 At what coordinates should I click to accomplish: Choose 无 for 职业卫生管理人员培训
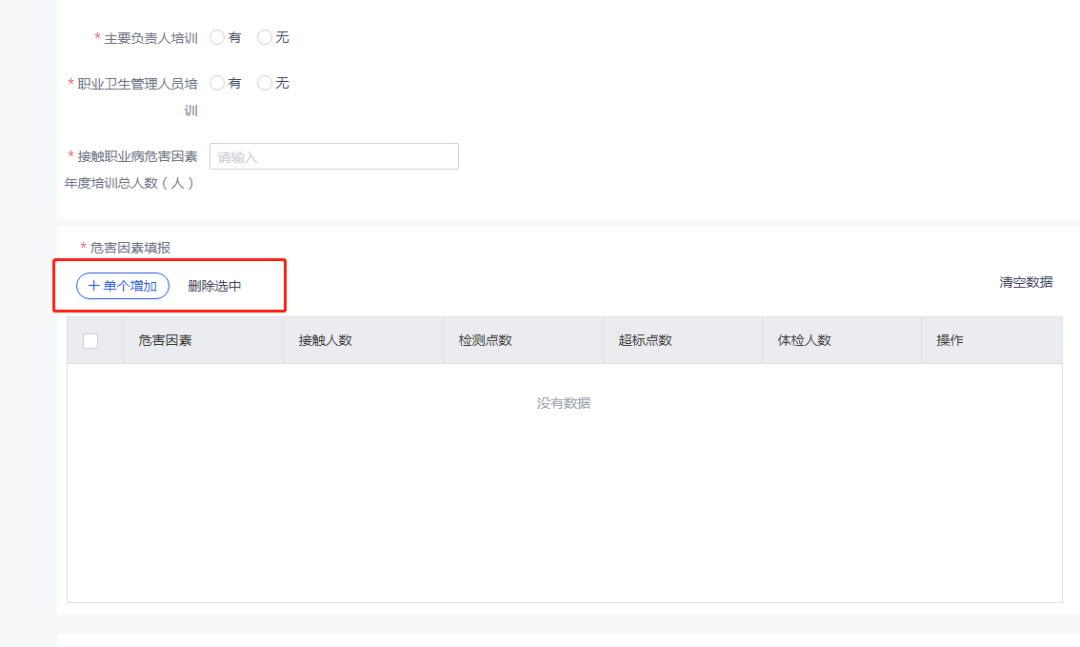click(x=265, y=83)
